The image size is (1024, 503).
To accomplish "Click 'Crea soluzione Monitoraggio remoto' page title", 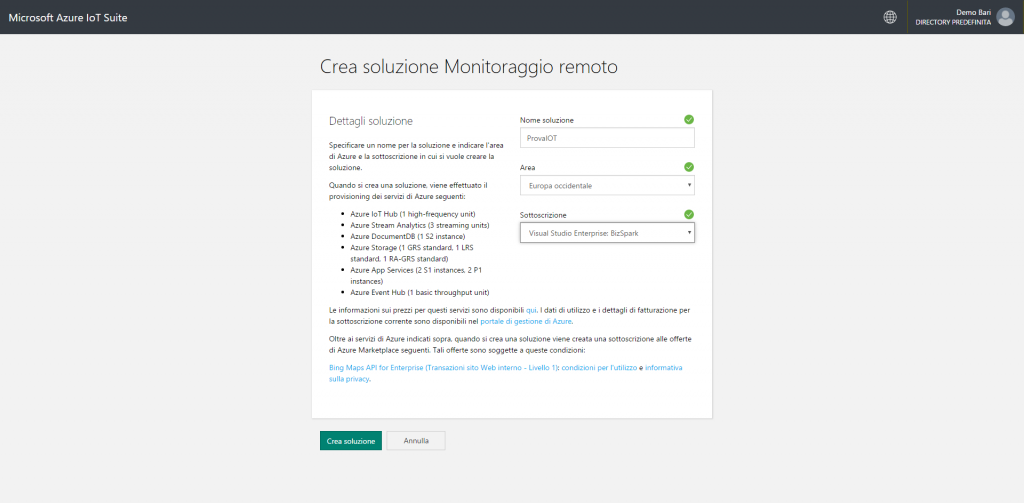I will [468, 67].
